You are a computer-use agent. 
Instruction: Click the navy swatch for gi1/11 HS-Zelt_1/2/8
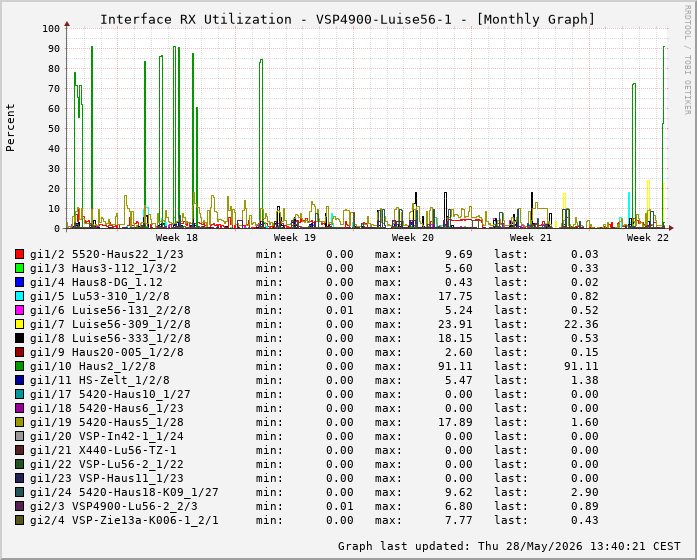19,380
